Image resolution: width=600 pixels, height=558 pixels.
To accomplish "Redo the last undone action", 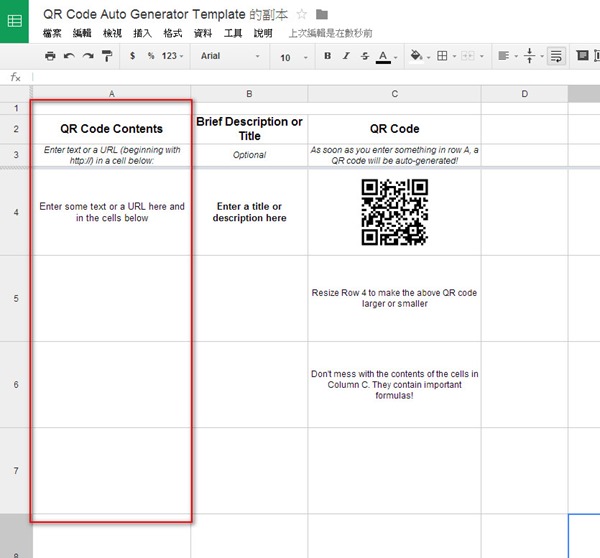I will (x=88, y=57).
